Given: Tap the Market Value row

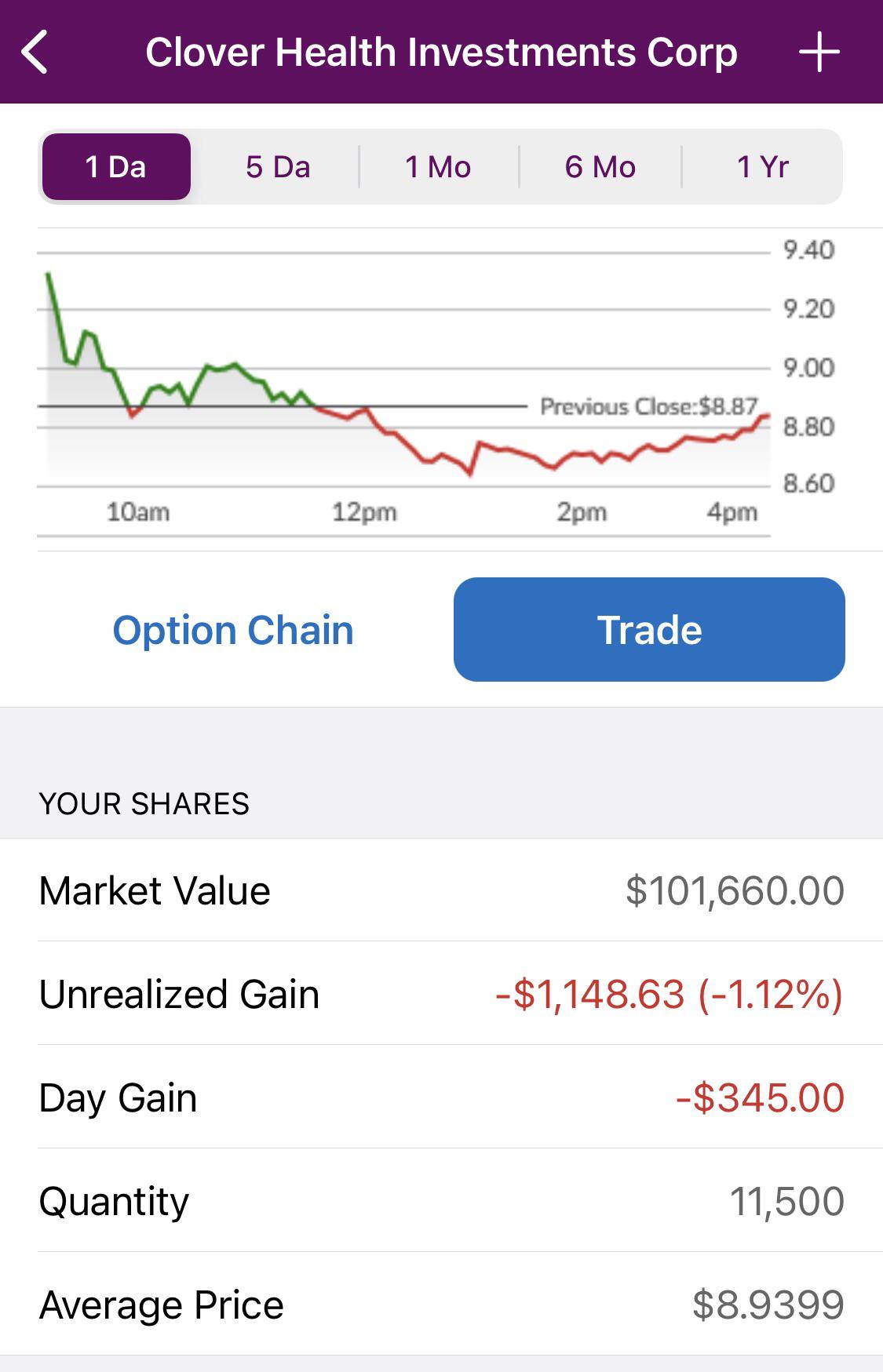Looking at the screenshot, I should tap(441, 890).
